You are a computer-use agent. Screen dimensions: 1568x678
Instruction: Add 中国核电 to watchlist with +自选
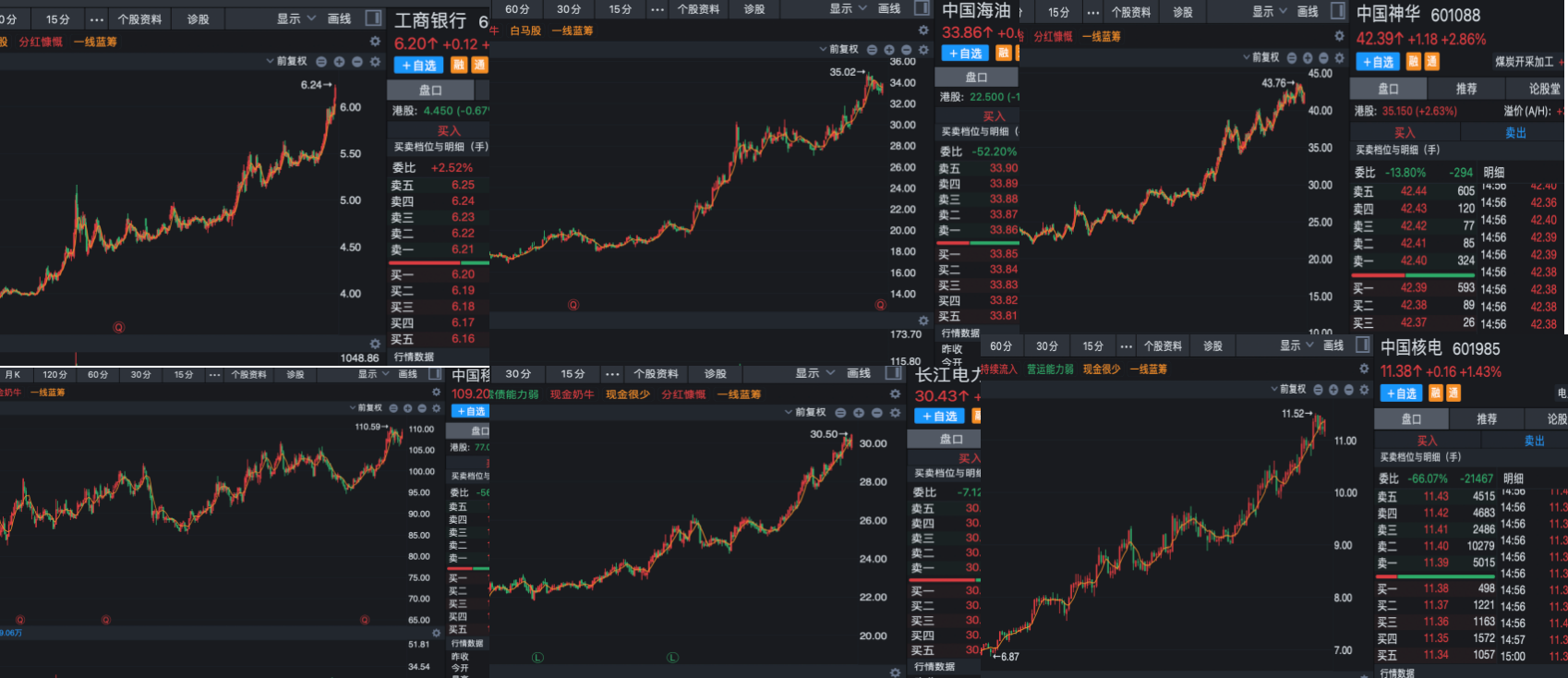pyautogui.click(x=1402, y=393)
